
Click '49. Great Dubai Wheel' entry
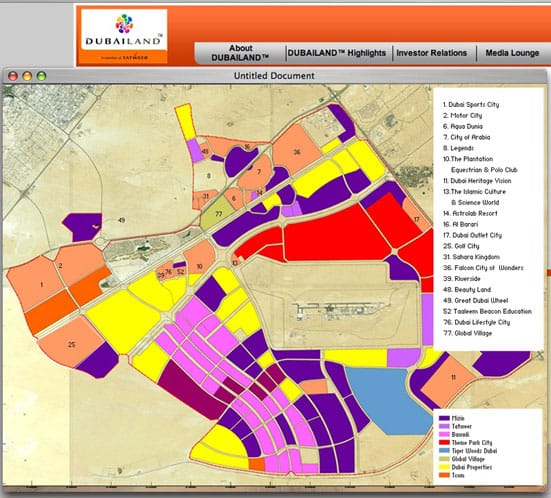pos(475,300)
